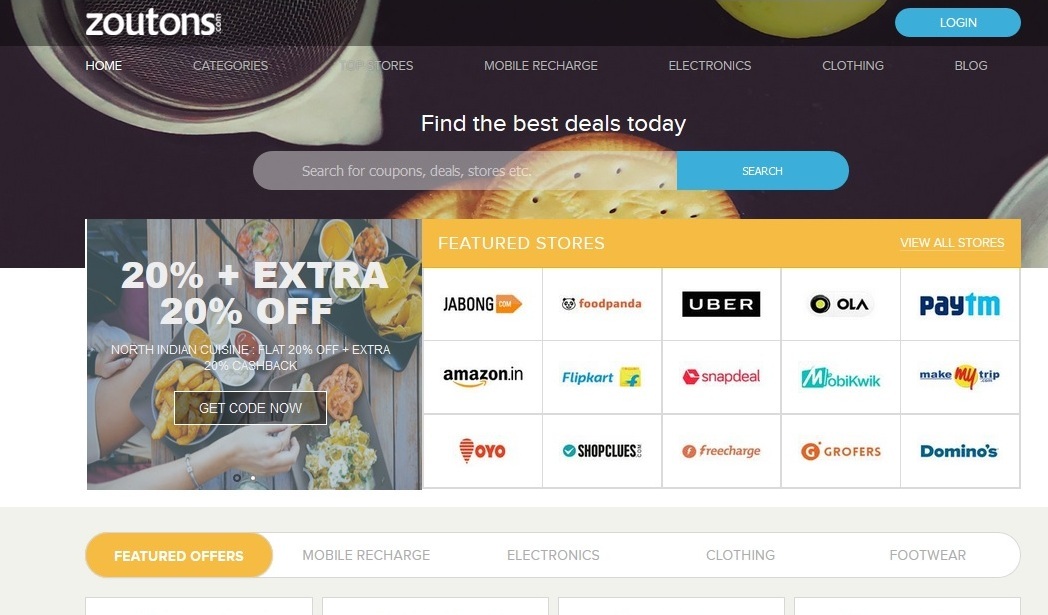The height and width of the screenshot is (615, 1048).
Task: Follow the View All Stores link
Action: pyautogui.click(x=952, y=243)
